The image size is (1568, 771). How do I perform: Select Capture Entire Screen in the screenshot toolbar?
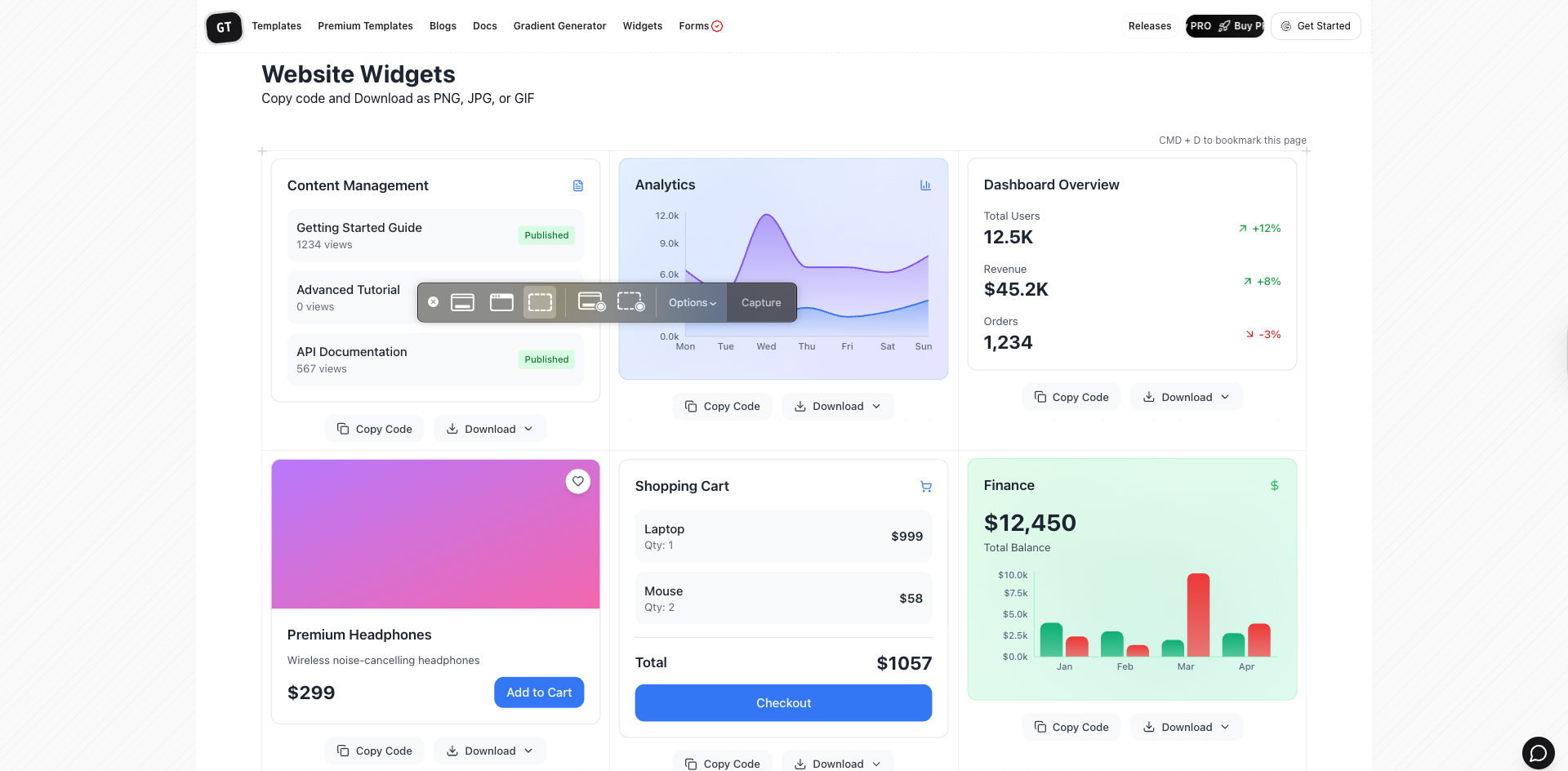[x=462, y=302]
